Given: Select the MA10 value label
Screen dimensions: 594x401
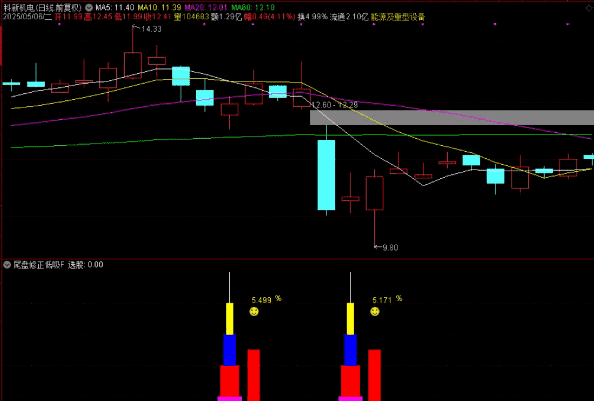Looking at the screenshot, I should coord(159,7).
